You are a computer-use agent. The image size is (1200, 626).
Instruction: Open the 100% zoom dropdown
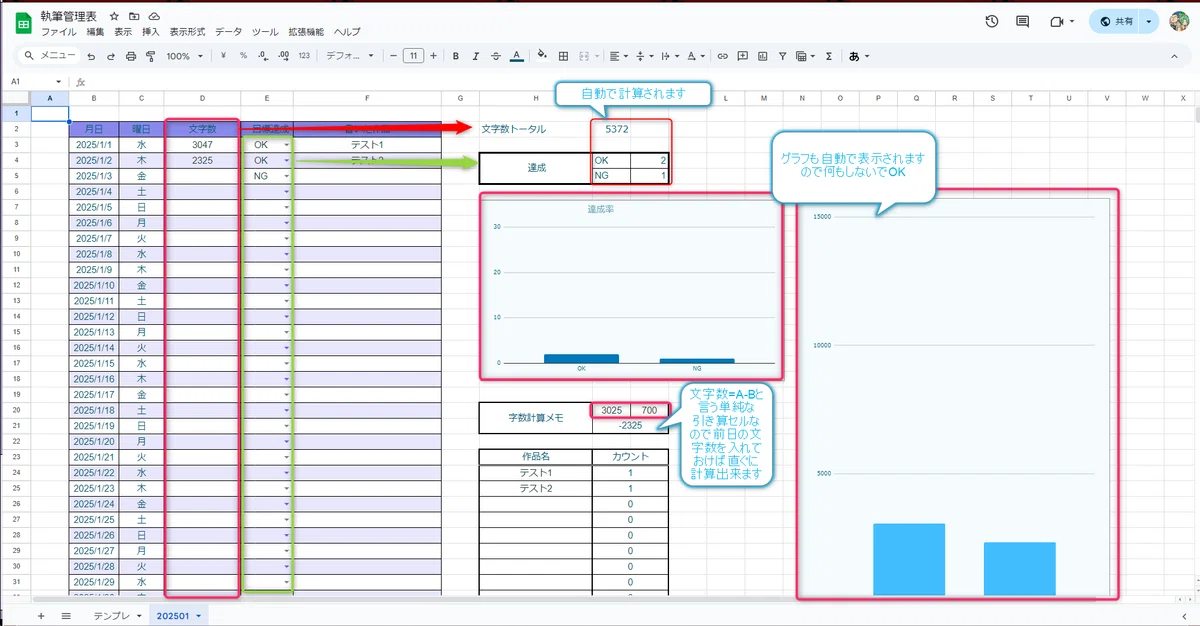pos(184,56)
